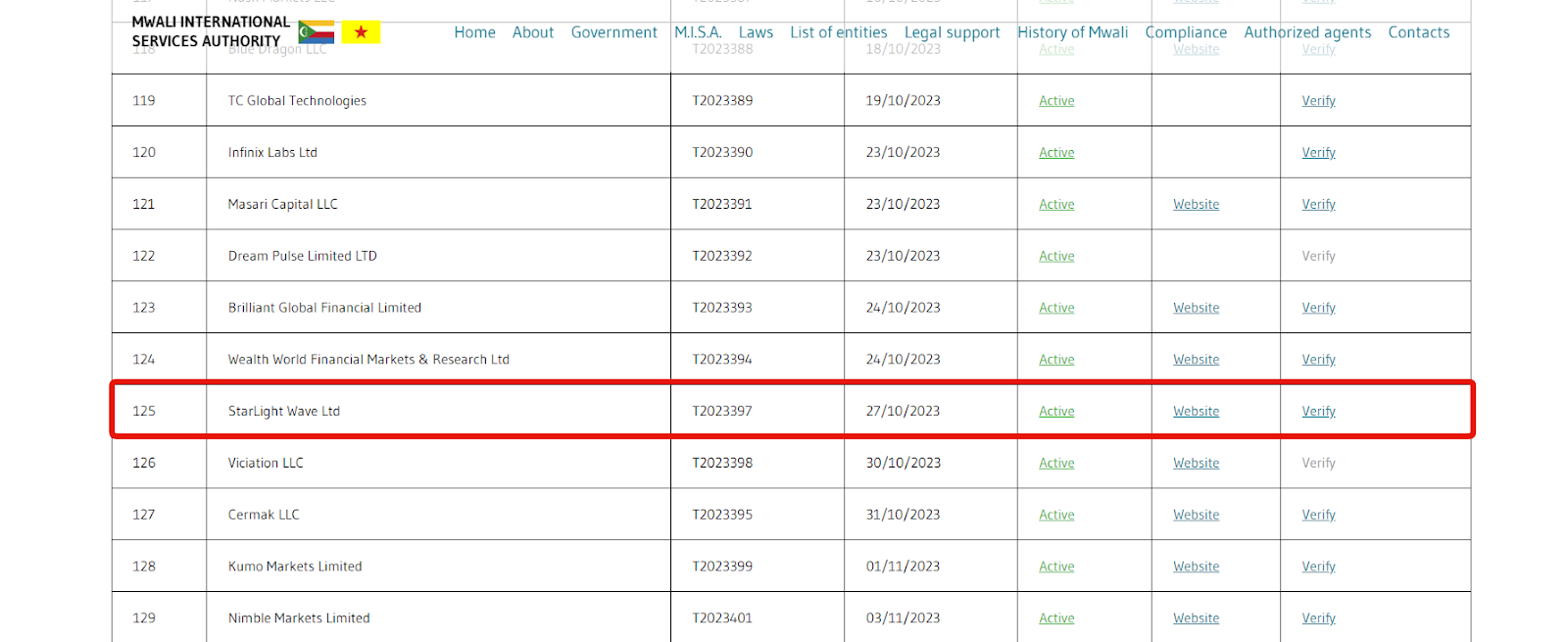Open Website for Wealth World Financial Markets

tap(1197, 360)
